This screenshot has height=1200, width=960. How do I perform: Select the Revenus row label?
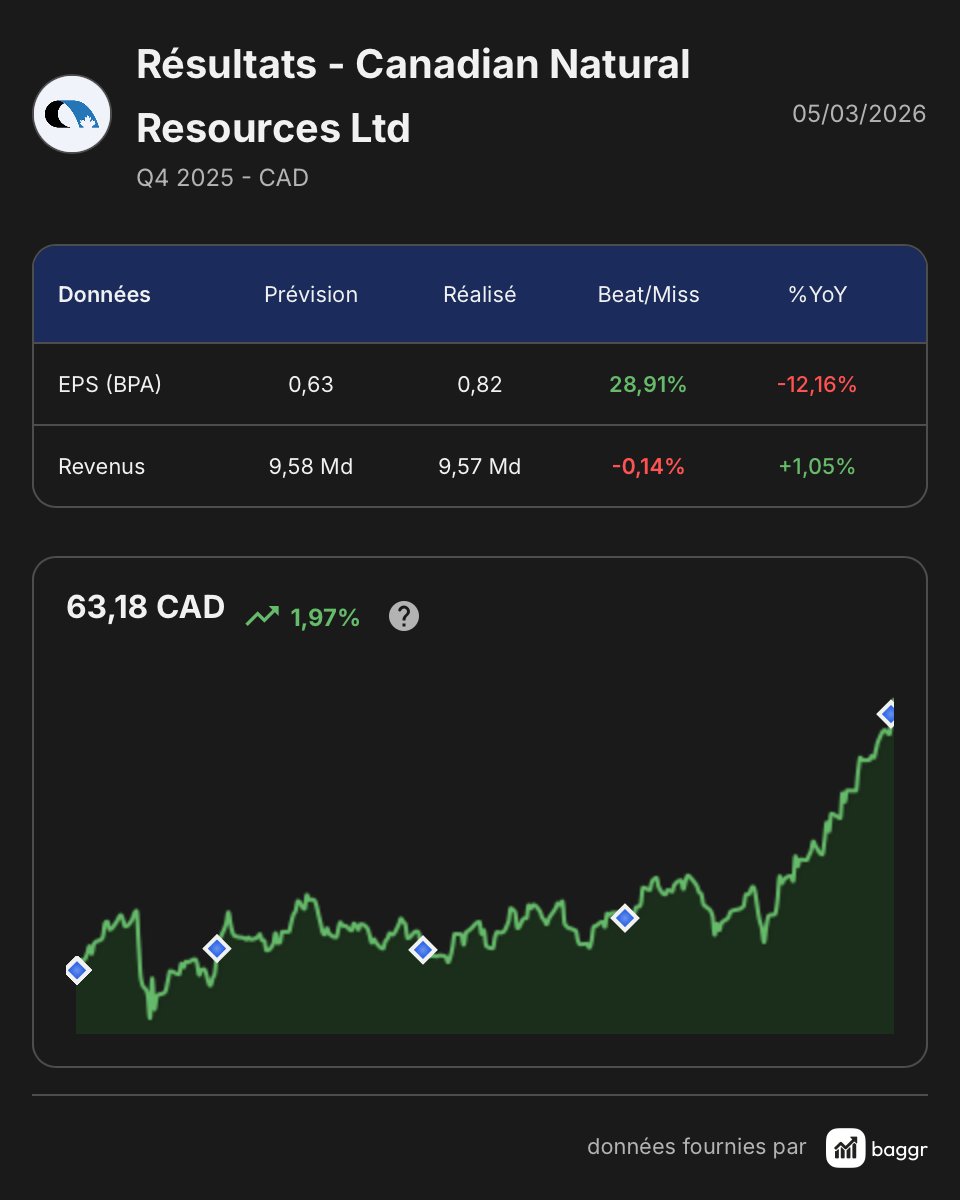click(x=102, y=467)
